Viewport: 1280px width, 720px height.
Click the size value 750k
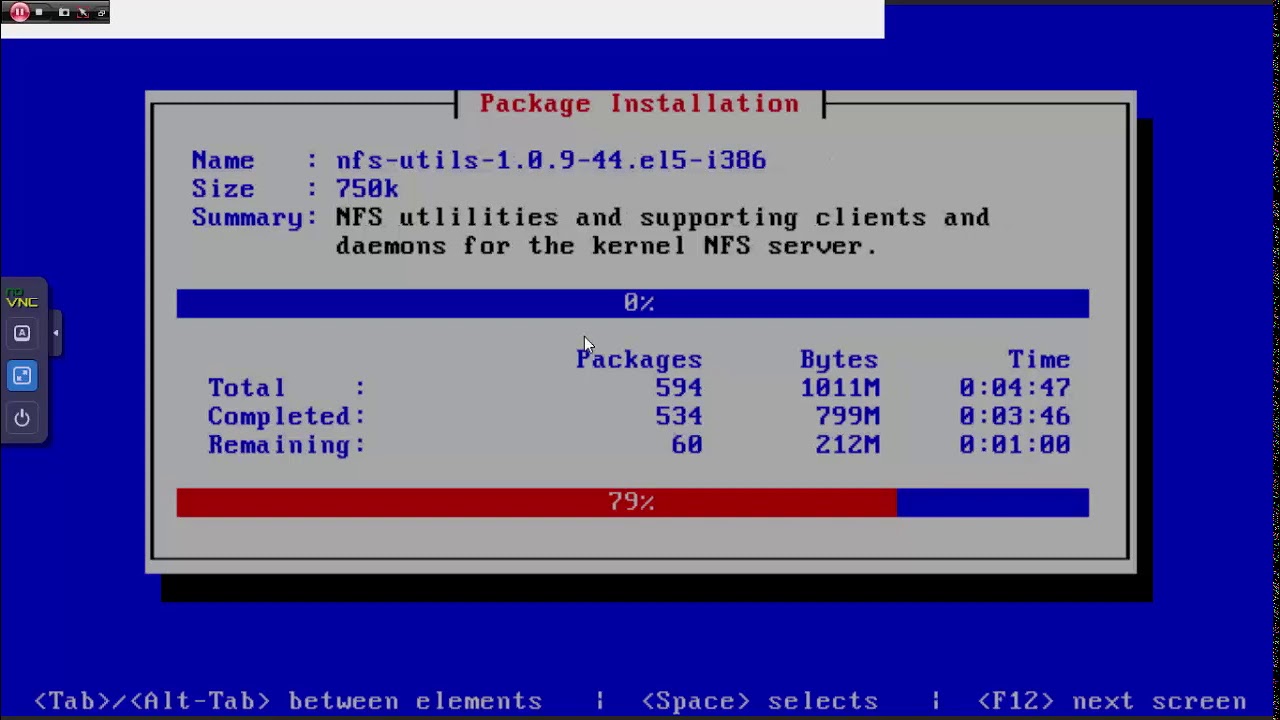[367, 189]
